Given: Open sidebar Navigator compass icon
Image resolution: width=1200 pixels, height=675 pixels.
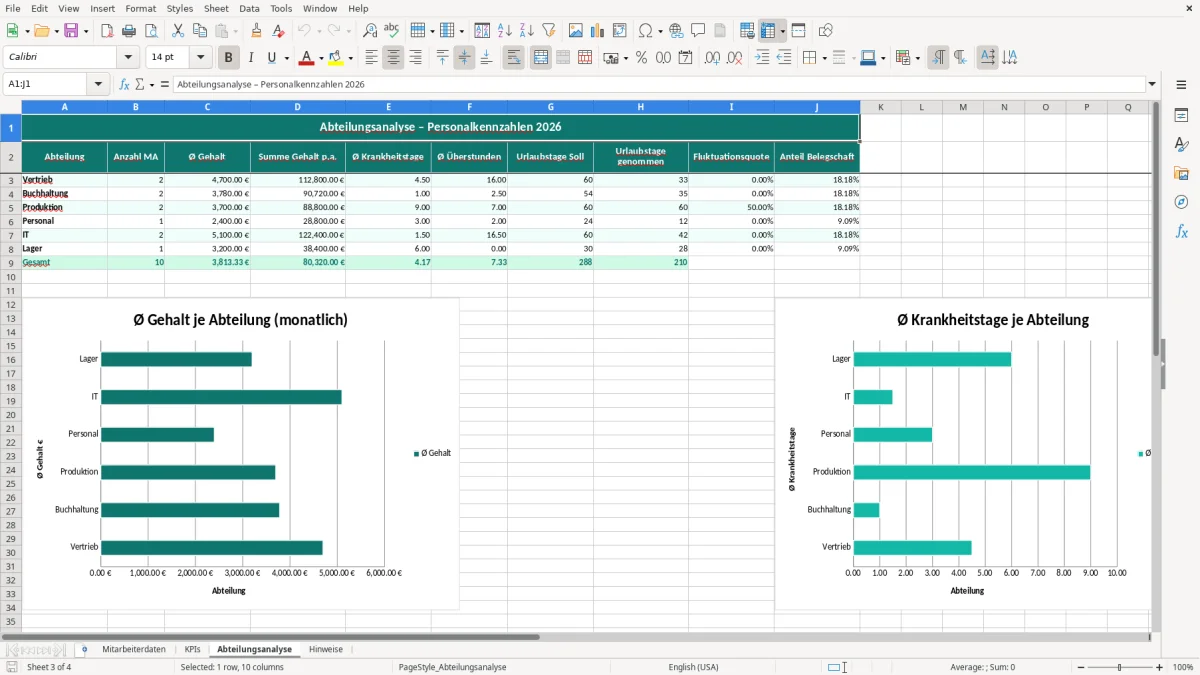Looking at the screenshot, I should pyautogui.click(x=1181, y=202).
